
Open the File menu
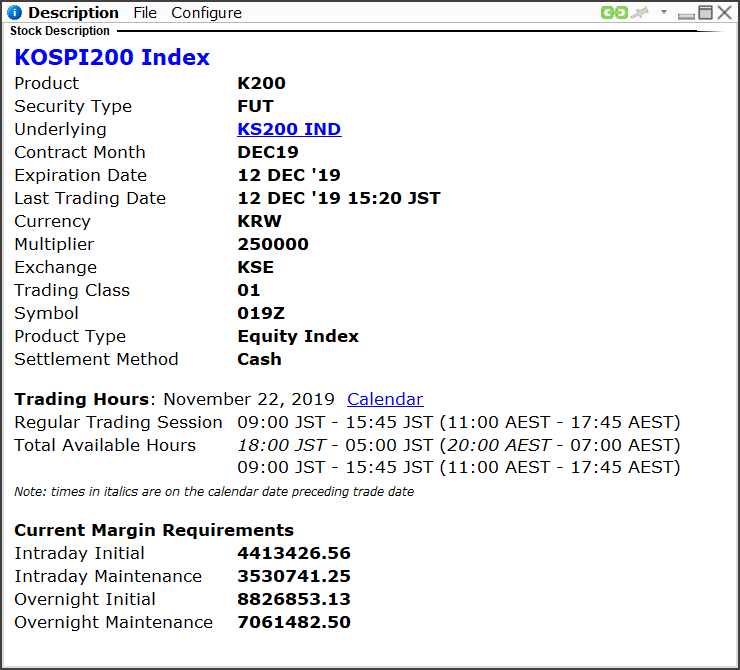[145, 13]
